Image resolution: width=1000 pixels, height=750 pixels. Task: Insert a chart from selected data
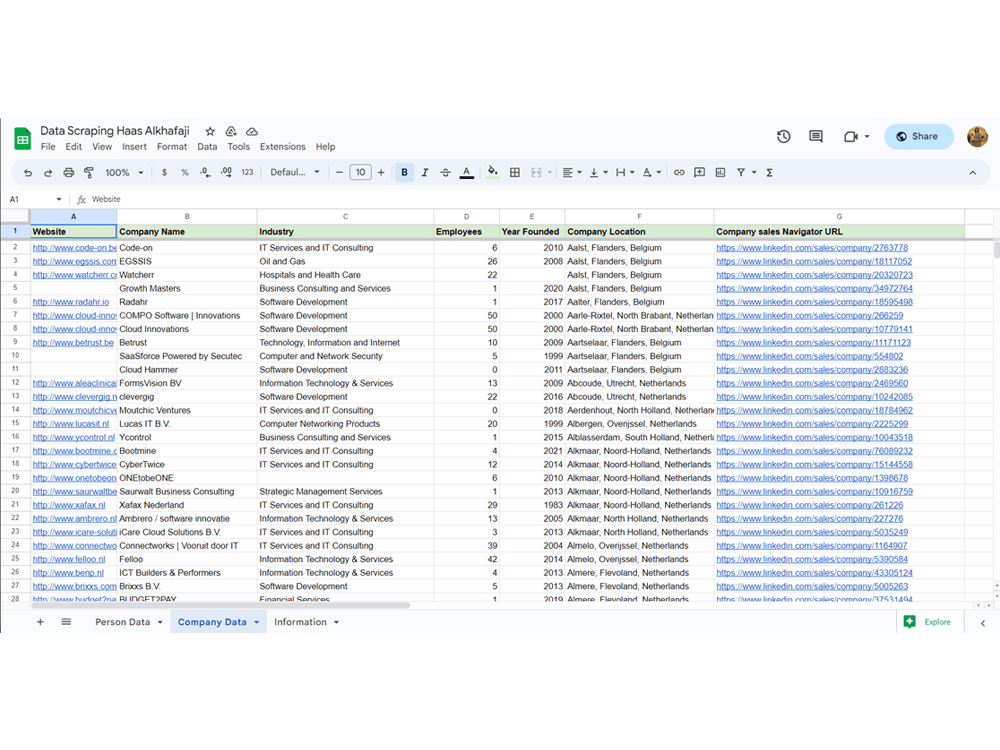click(721, 172)
